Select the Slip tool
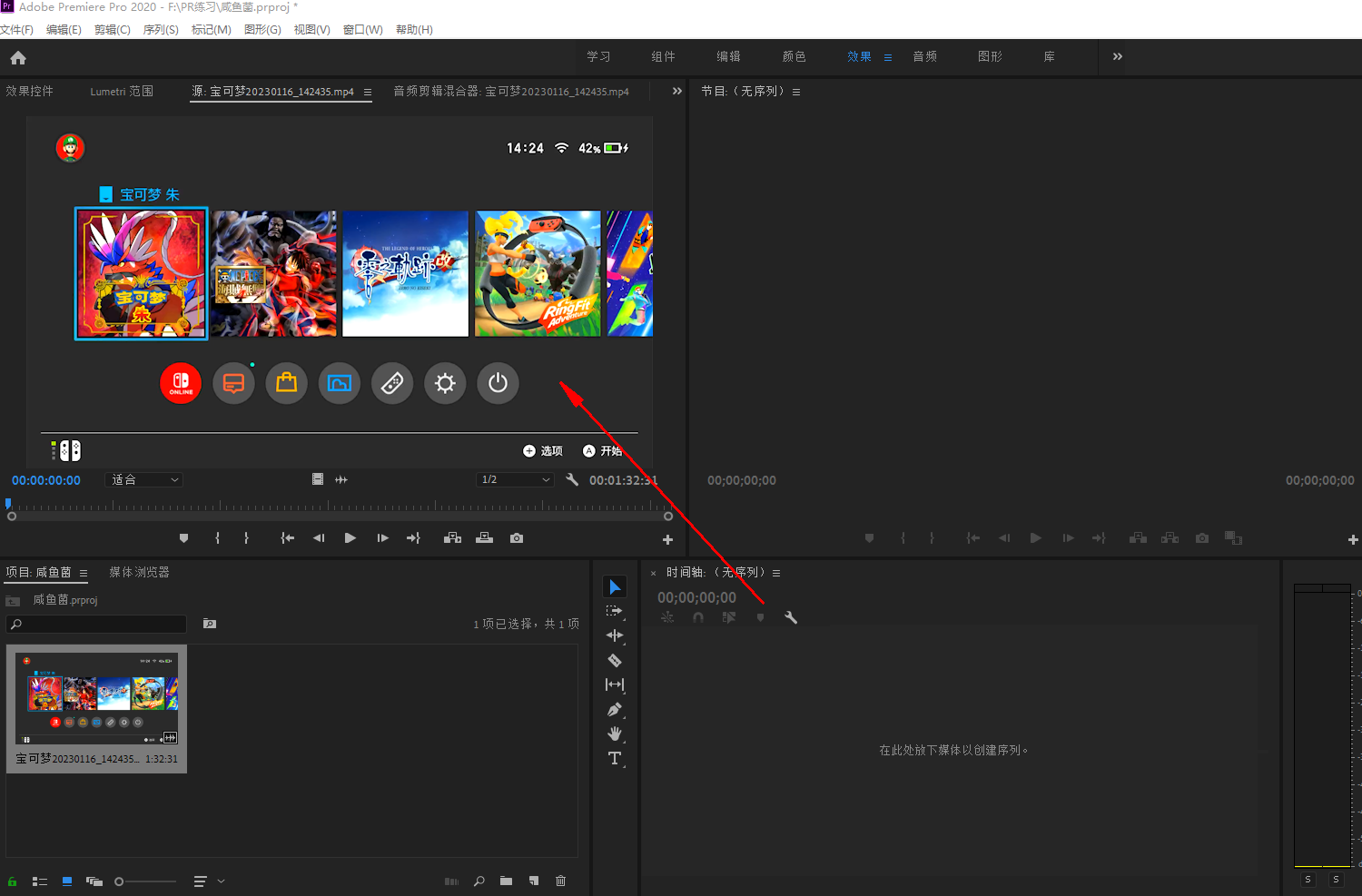Screen dimensions: 1362x896 (x=615, y=684)
